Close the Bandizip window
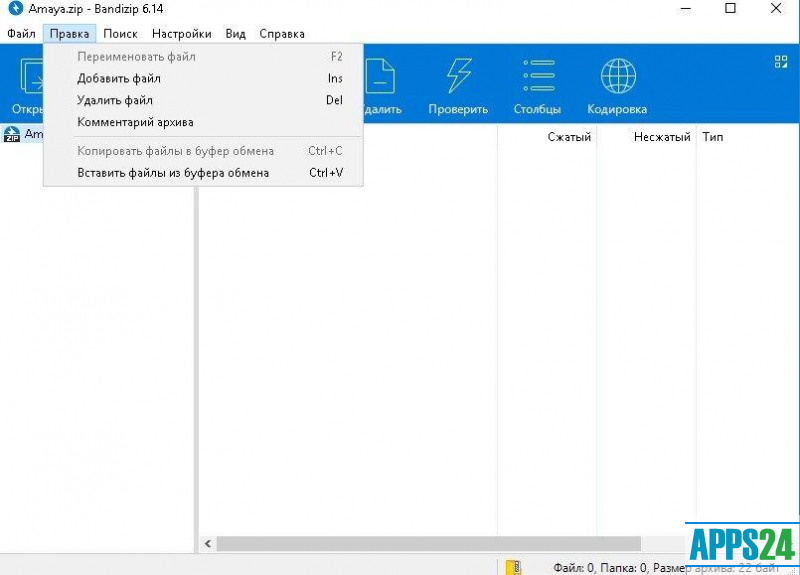The width and height of the screenshot is (800, 575). point(776,9)
